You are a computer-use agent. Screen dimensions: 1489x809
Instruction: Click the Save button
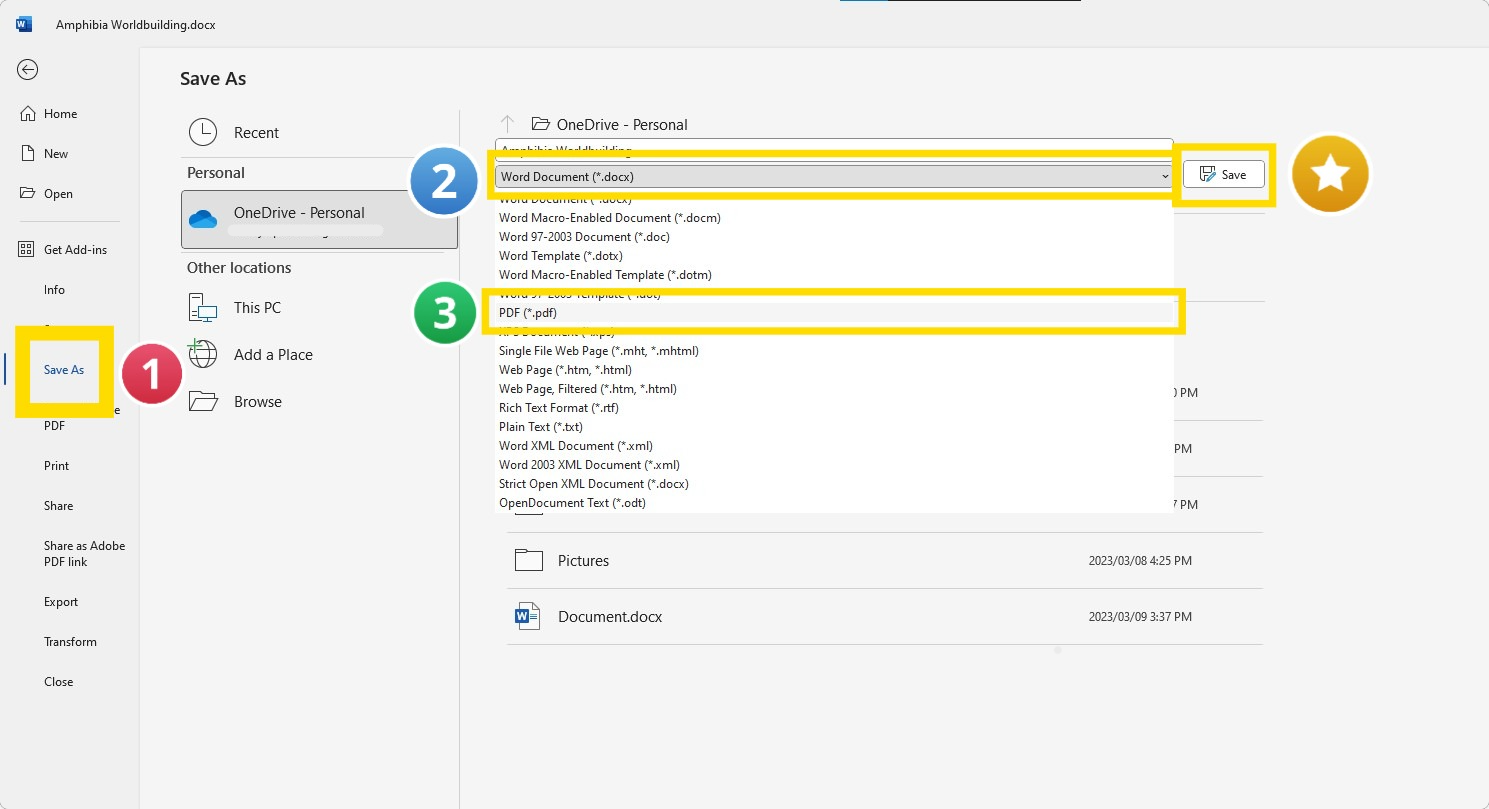pos(1224,174)
